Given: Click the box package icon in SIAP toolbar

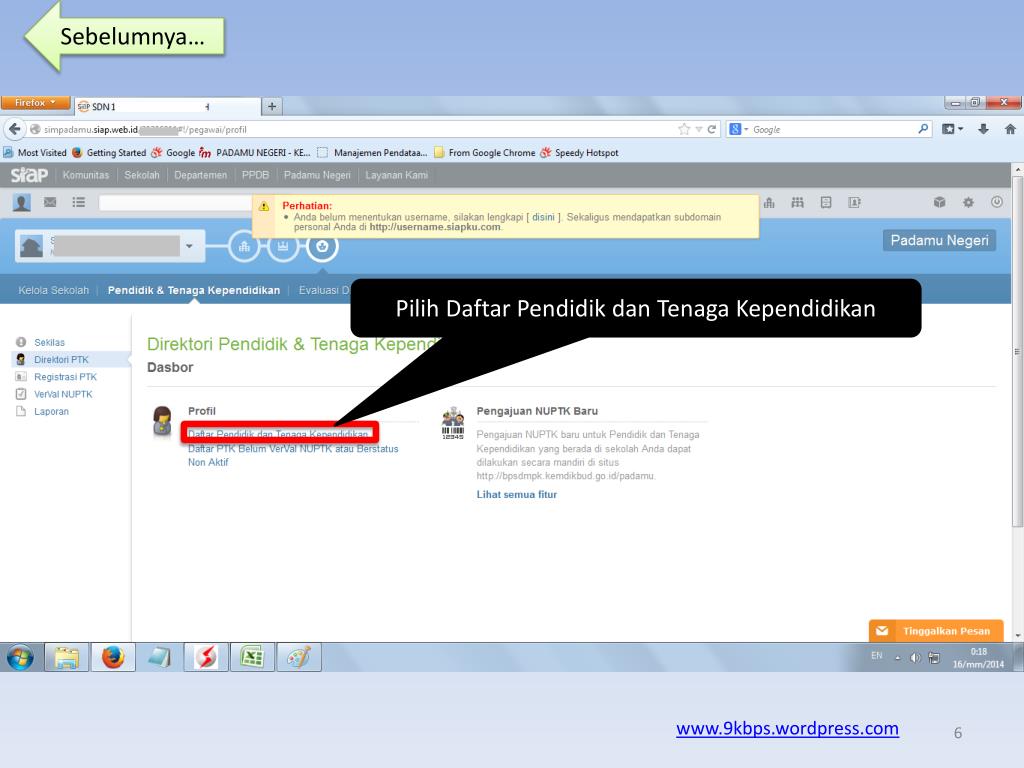Looking at the screenshot, I should pyautogui.click(x=940, y=202).
